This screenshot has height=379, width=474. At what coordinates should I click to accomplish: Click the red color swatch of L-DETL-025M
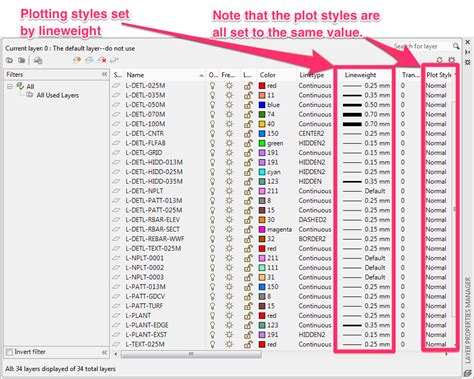262,86
